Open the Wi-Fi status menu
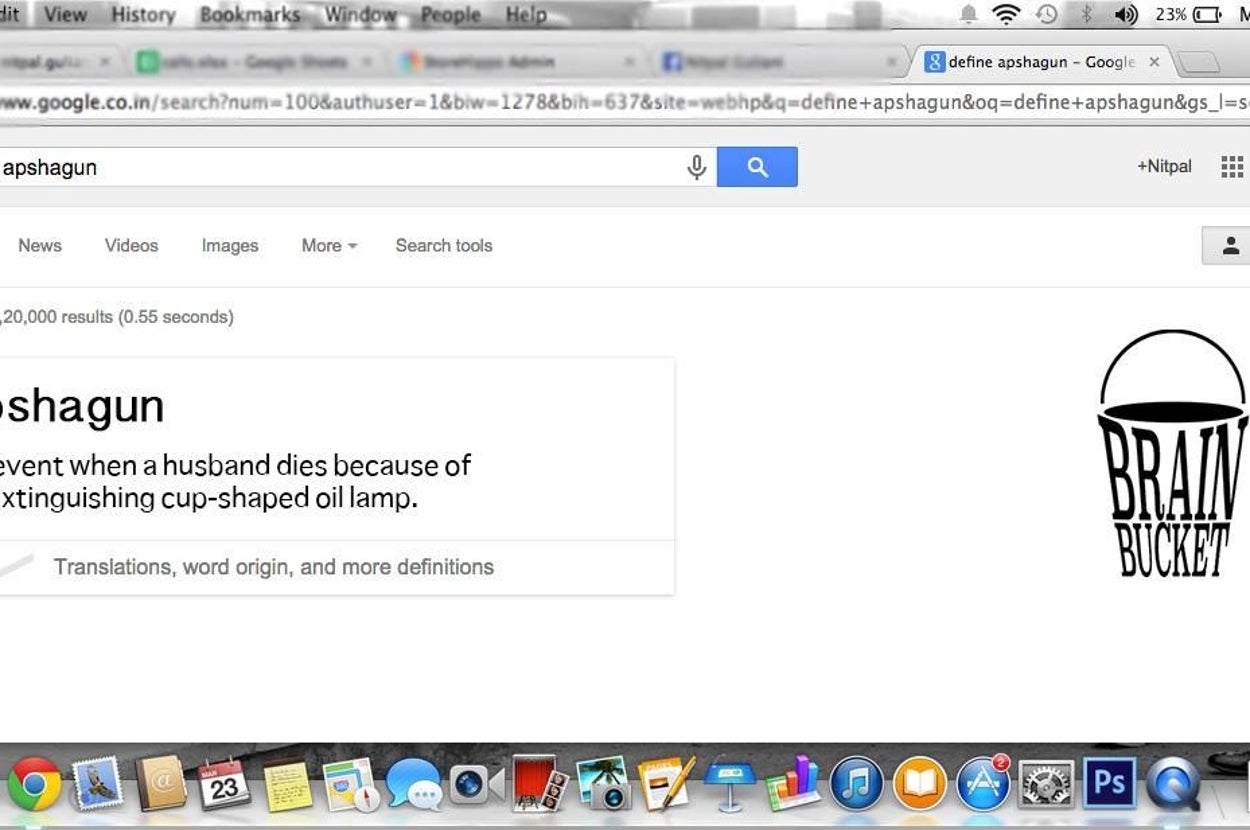This screenshot has height=830, width=1250. pos(1005,14)
